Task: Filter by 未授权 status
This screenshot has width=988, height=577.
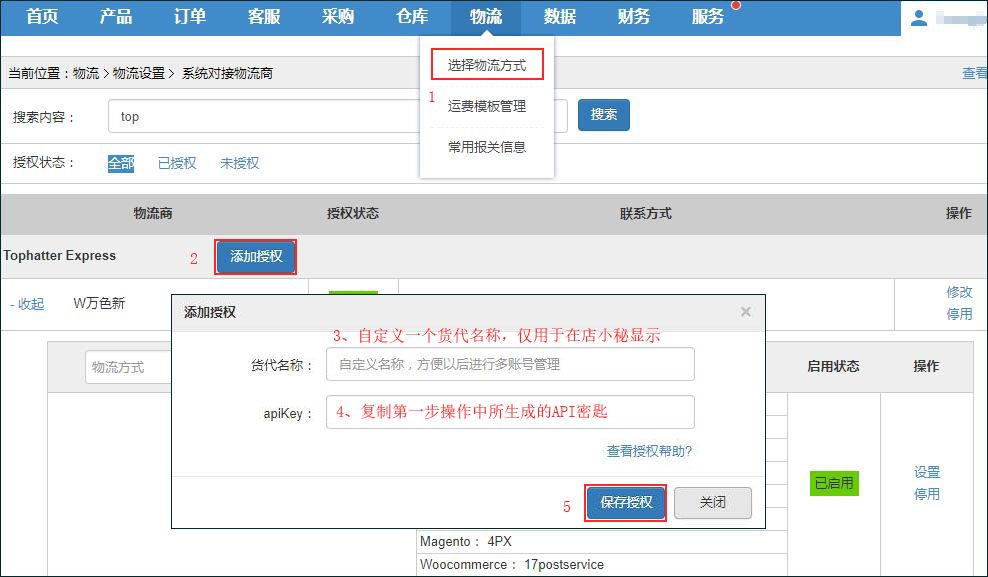Action: coord(239,163)
